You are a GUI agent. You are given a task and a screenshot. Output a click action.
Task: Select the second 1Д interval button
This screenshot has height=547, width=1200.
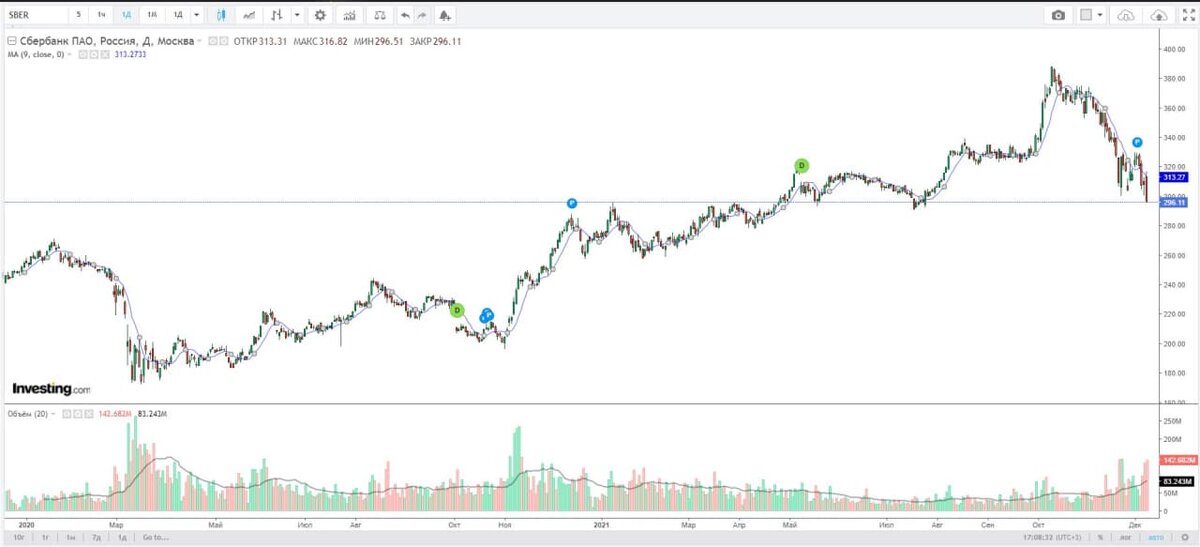coord(178,15)
